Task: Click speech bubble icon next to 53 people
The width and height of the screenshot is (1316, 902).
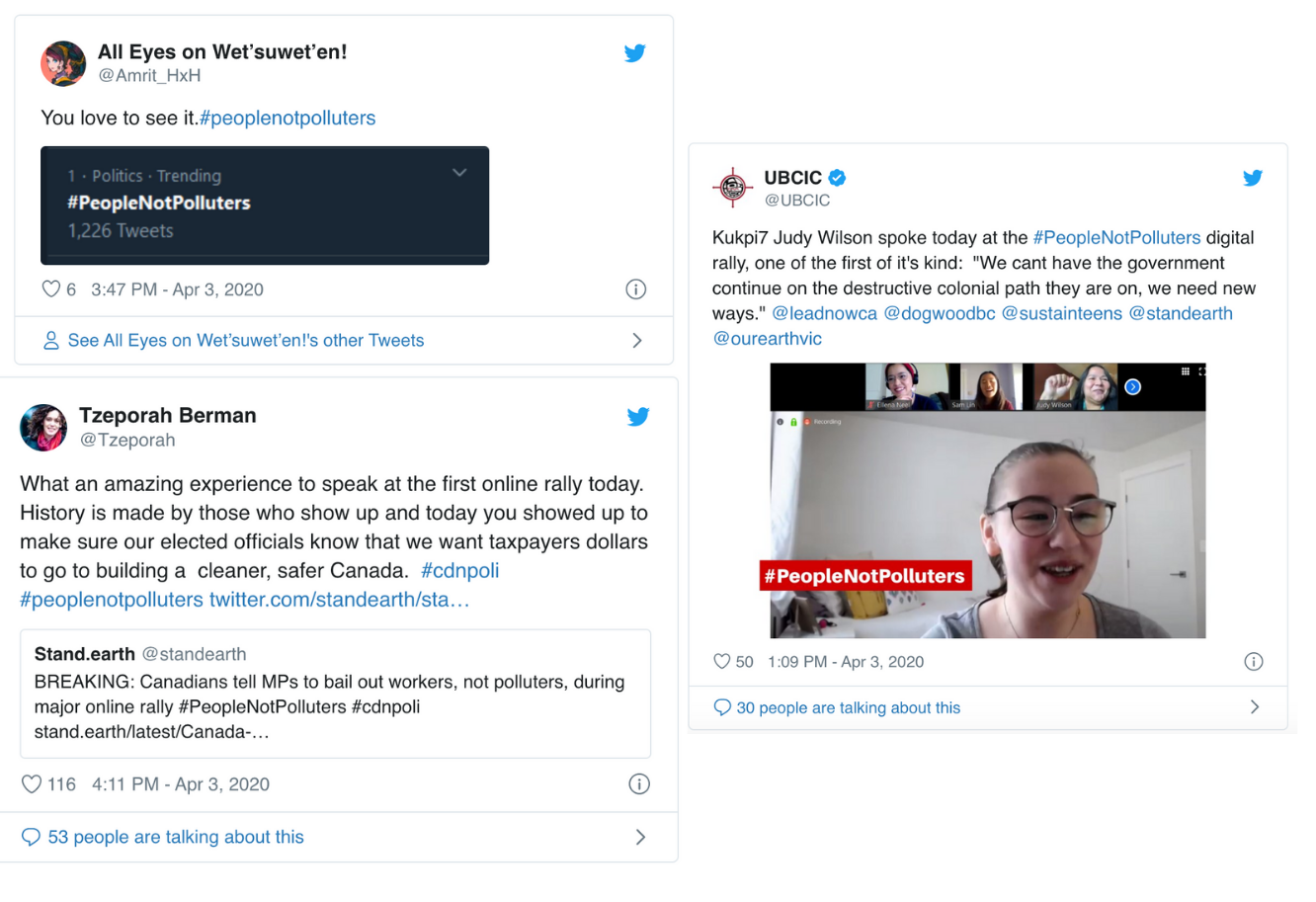Action: pyautogui.click(x=32, y=838)
